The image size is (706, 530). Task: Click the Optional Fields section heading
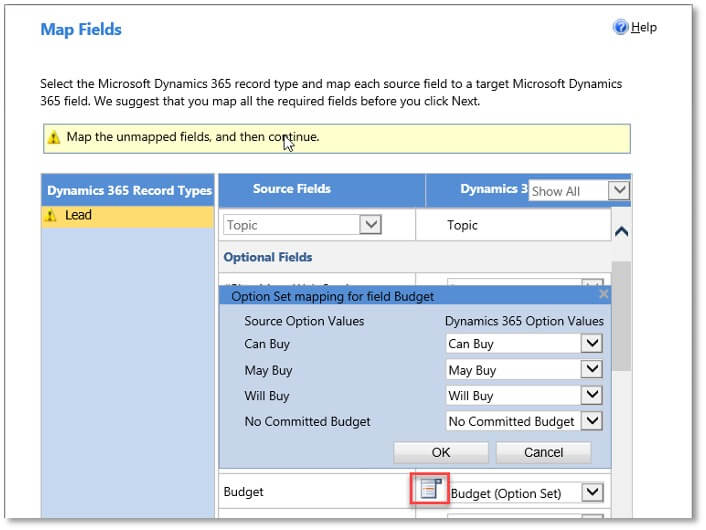pyautogui.click(x=268, y=257)
